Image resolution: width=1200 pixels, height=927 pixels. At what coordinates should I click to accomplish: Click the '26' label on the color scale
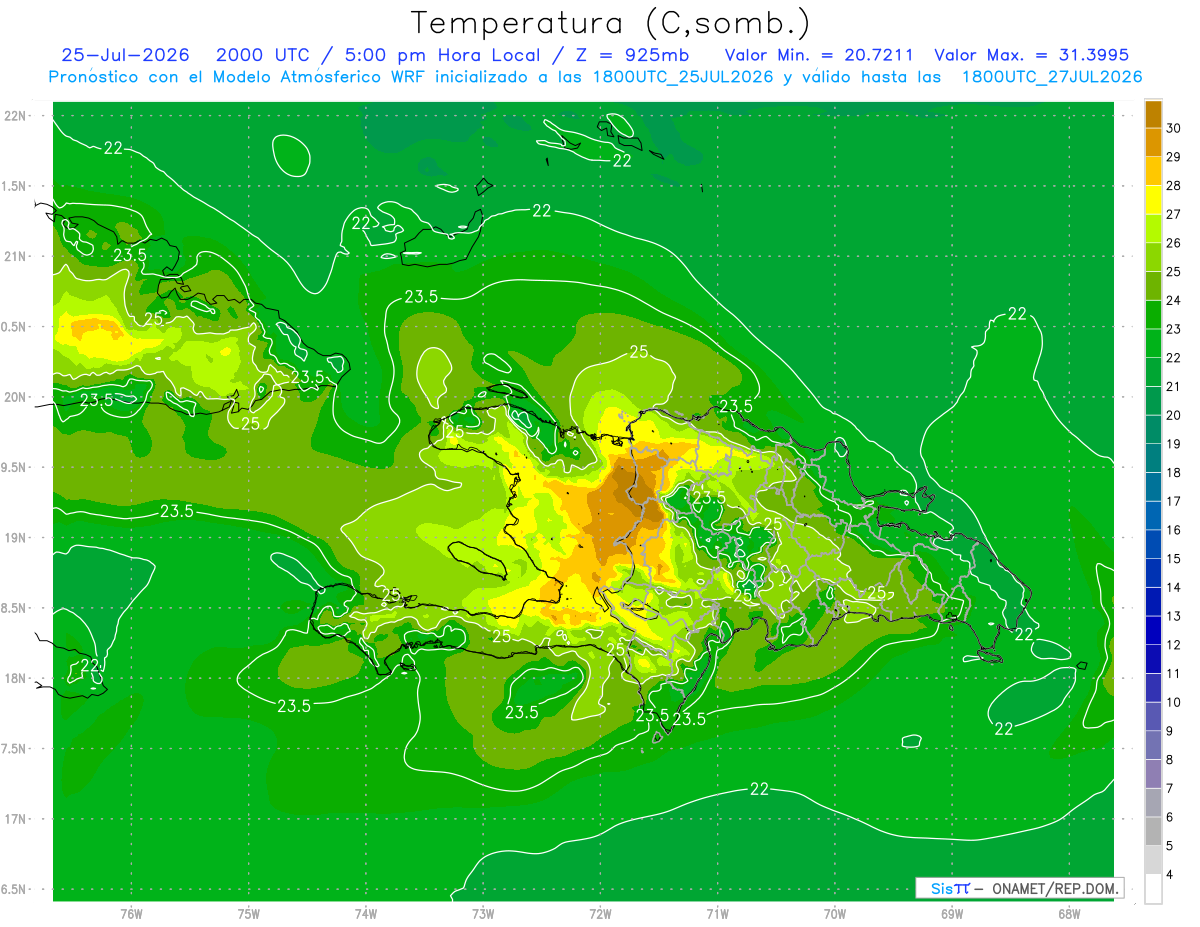click(1173, 243)
